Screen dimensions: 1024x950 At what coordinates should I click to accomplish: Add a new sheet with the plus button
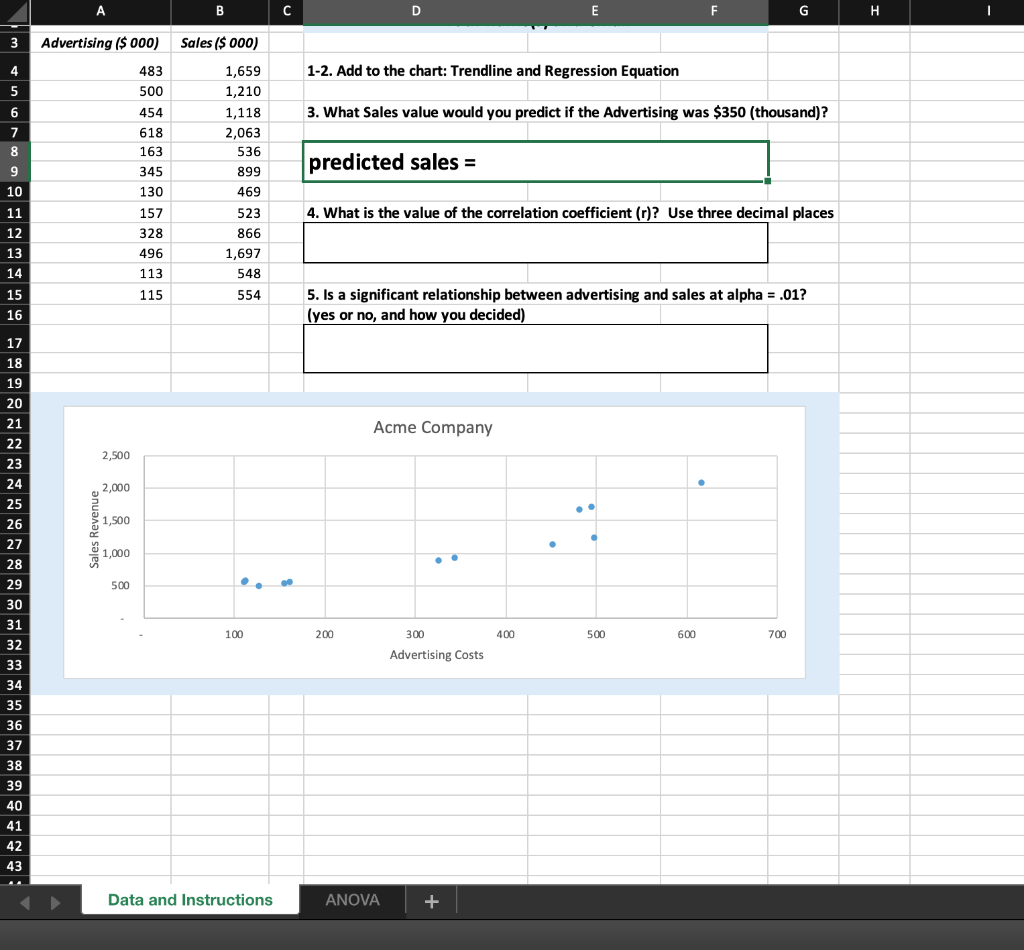tap(431, 901)
